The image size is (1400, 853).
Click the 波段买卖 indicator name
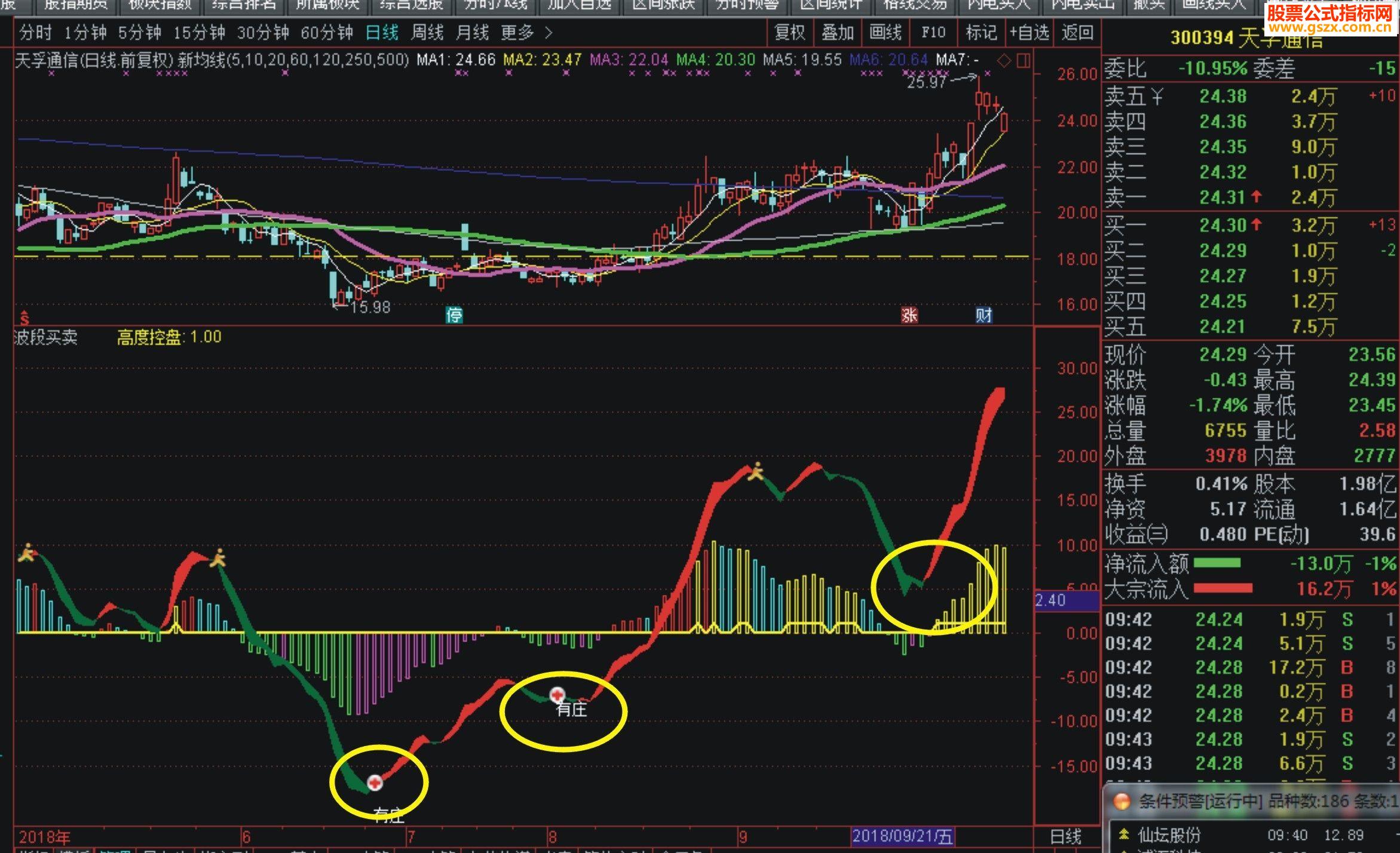coord(46,337)
